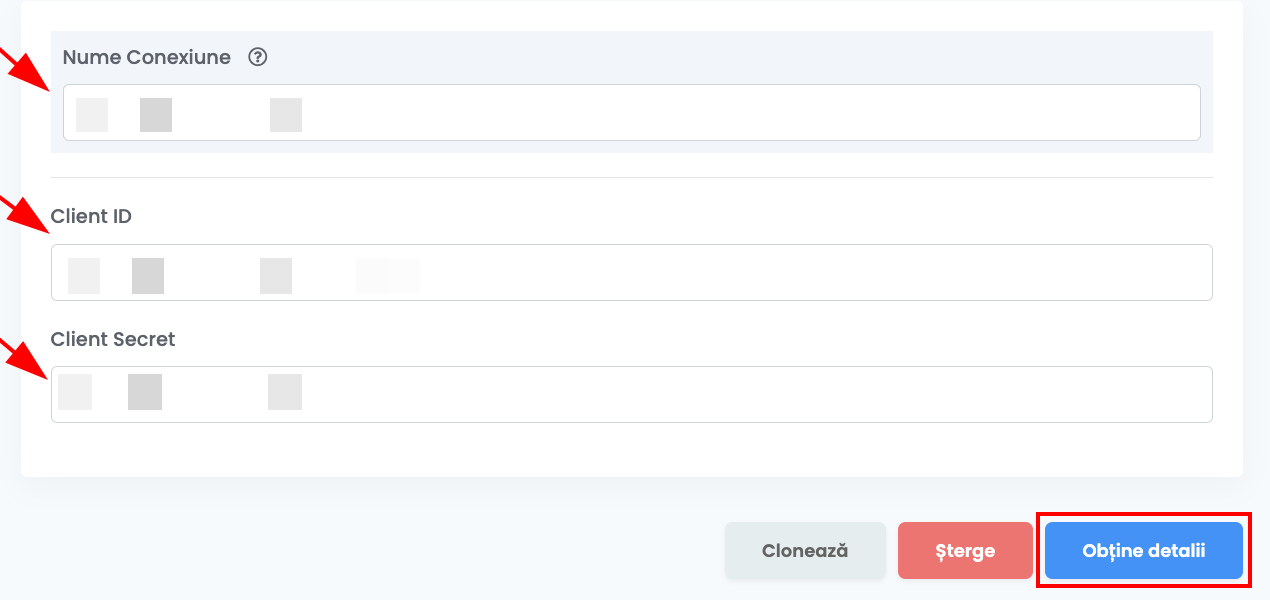Click the light-blue panel around Nume Conexiune

click(631, 91)
